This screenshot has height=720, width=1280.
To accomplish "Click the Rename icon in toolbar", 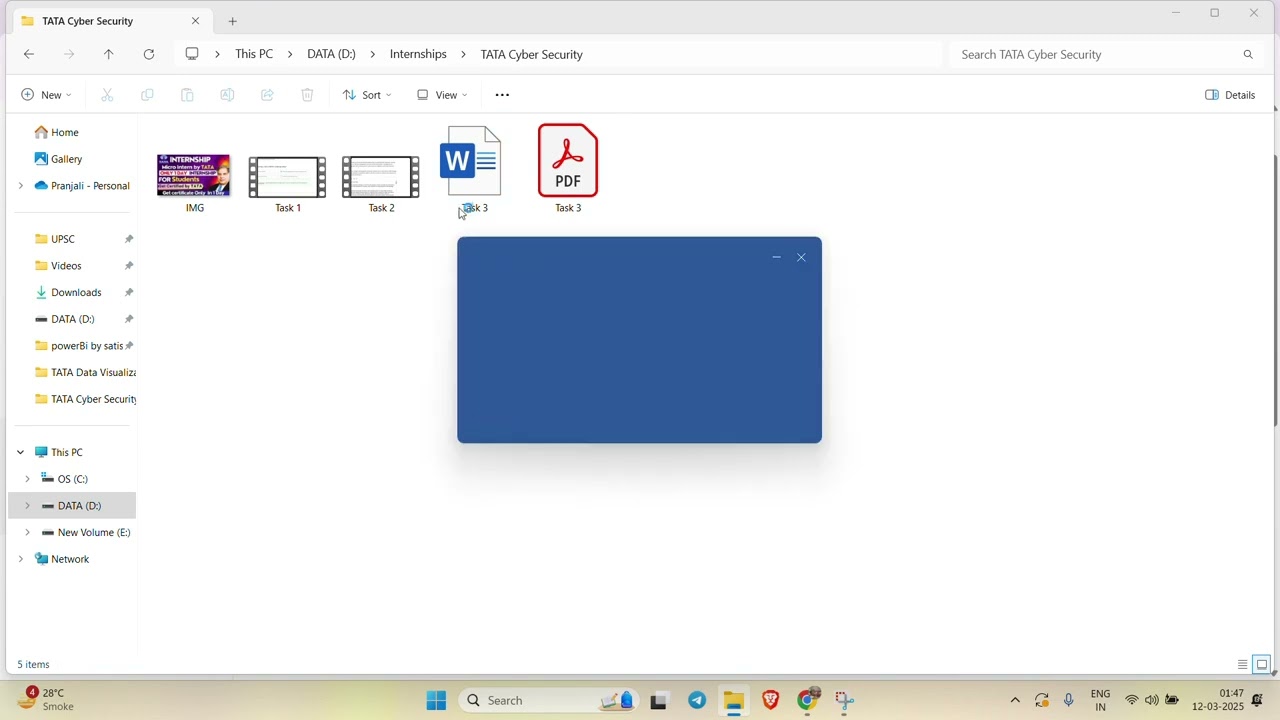I will [227, 95].
